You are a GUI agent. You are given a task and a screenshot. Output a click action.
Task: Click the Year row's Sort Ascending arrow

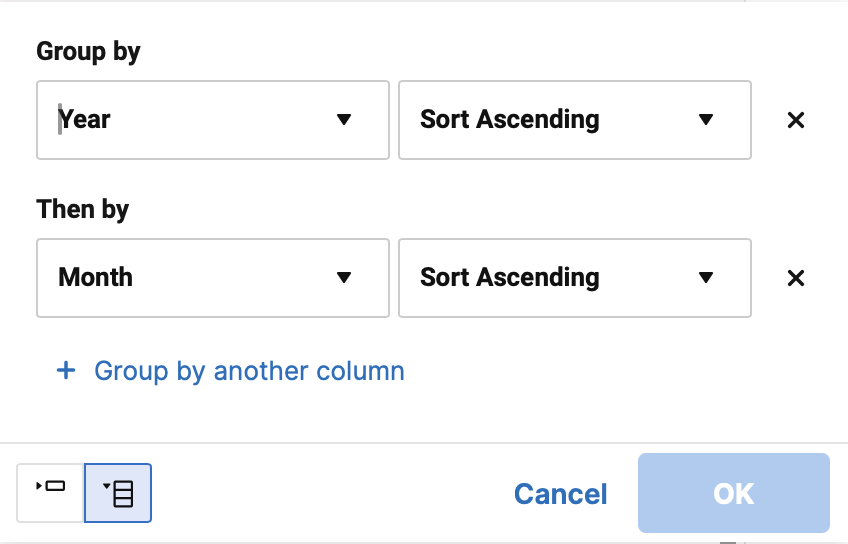coord(706,120)
